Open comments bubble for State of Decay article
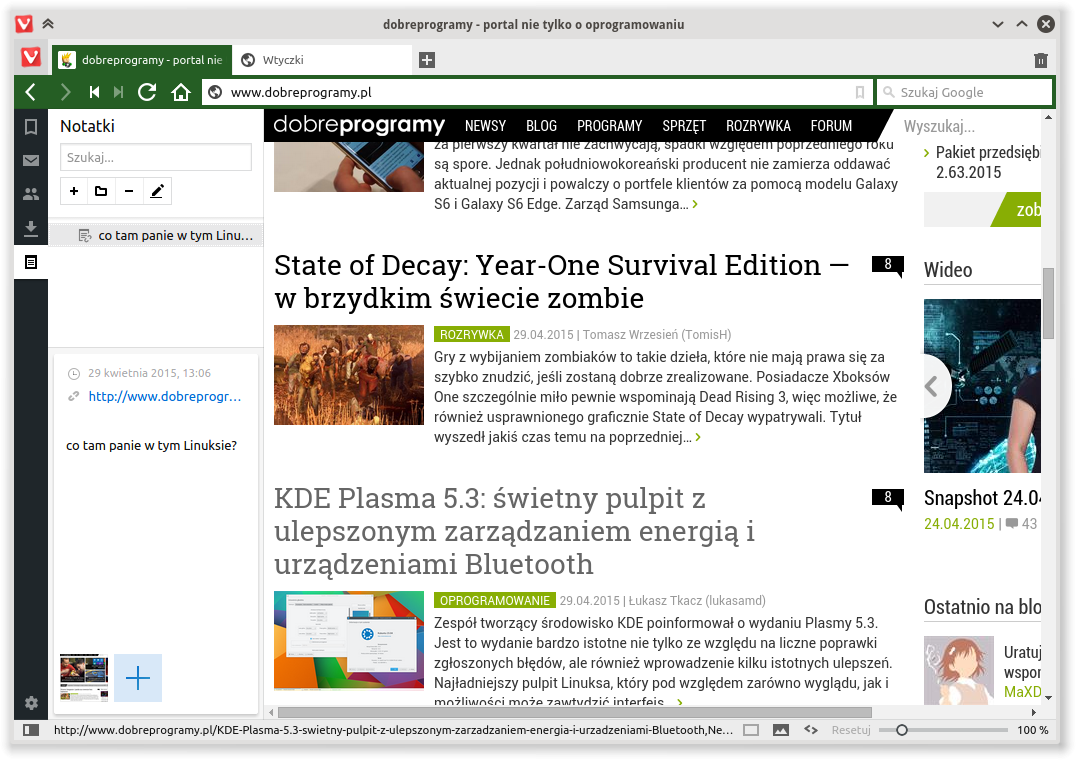 coord(888,265)
